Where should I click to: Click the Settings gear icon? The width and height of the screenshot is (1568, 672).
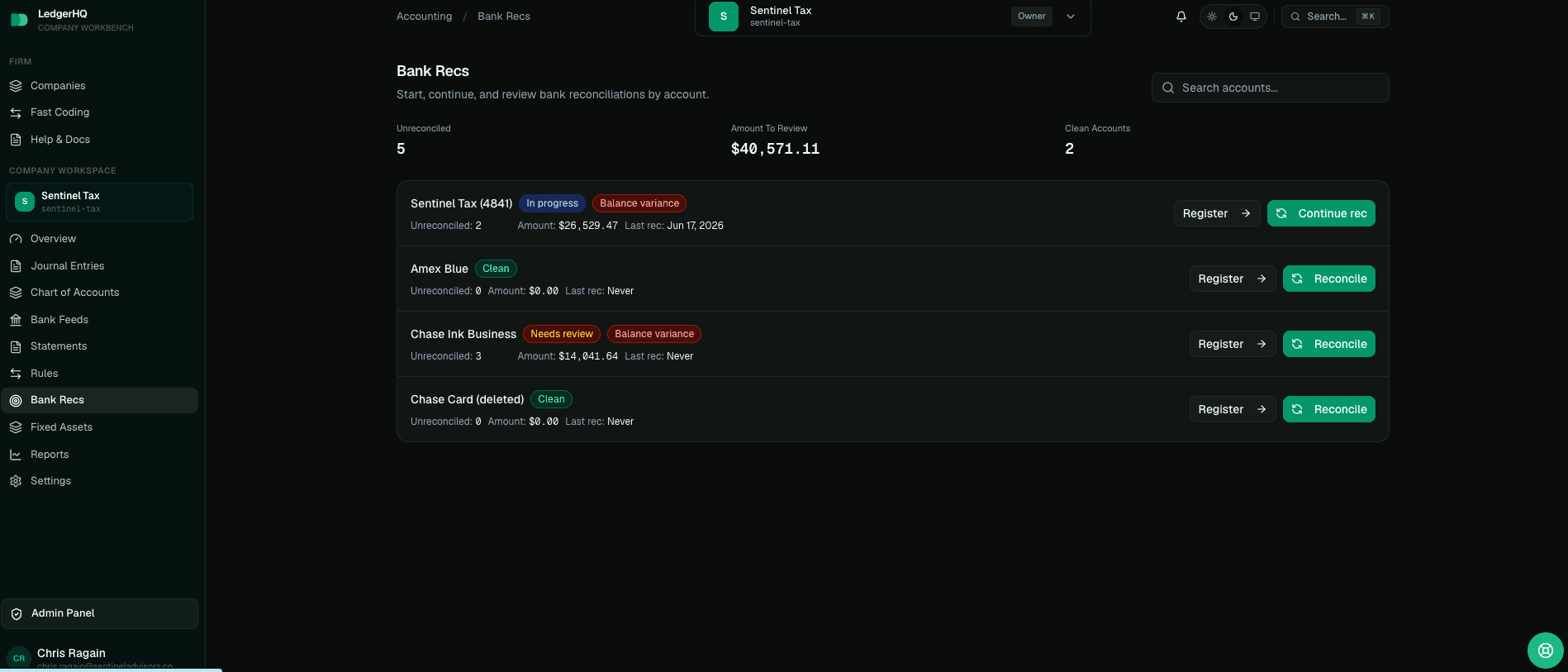[x=16, y=481]
